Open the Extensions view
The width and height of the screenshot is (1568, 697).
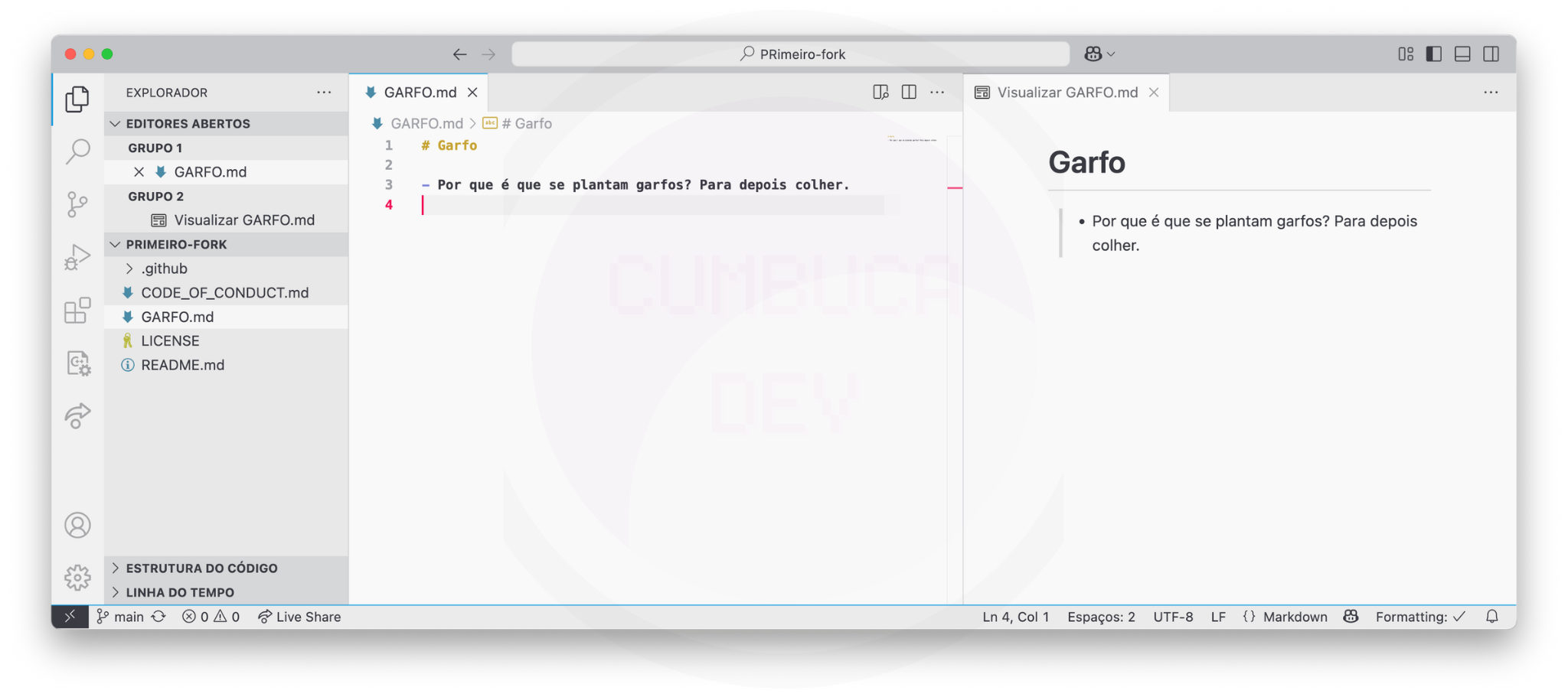click(x=77, y=311)
